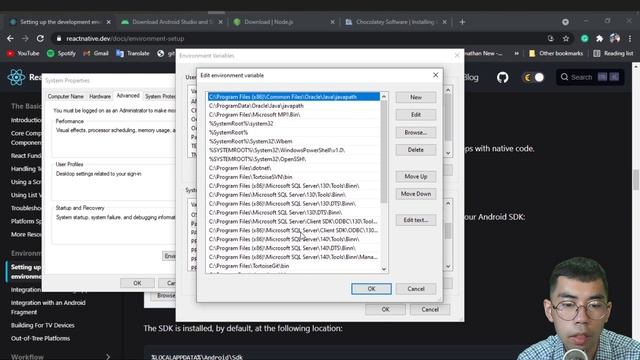
Task: Open Building For TV Devices sidebar link
Action: [42, 325]
